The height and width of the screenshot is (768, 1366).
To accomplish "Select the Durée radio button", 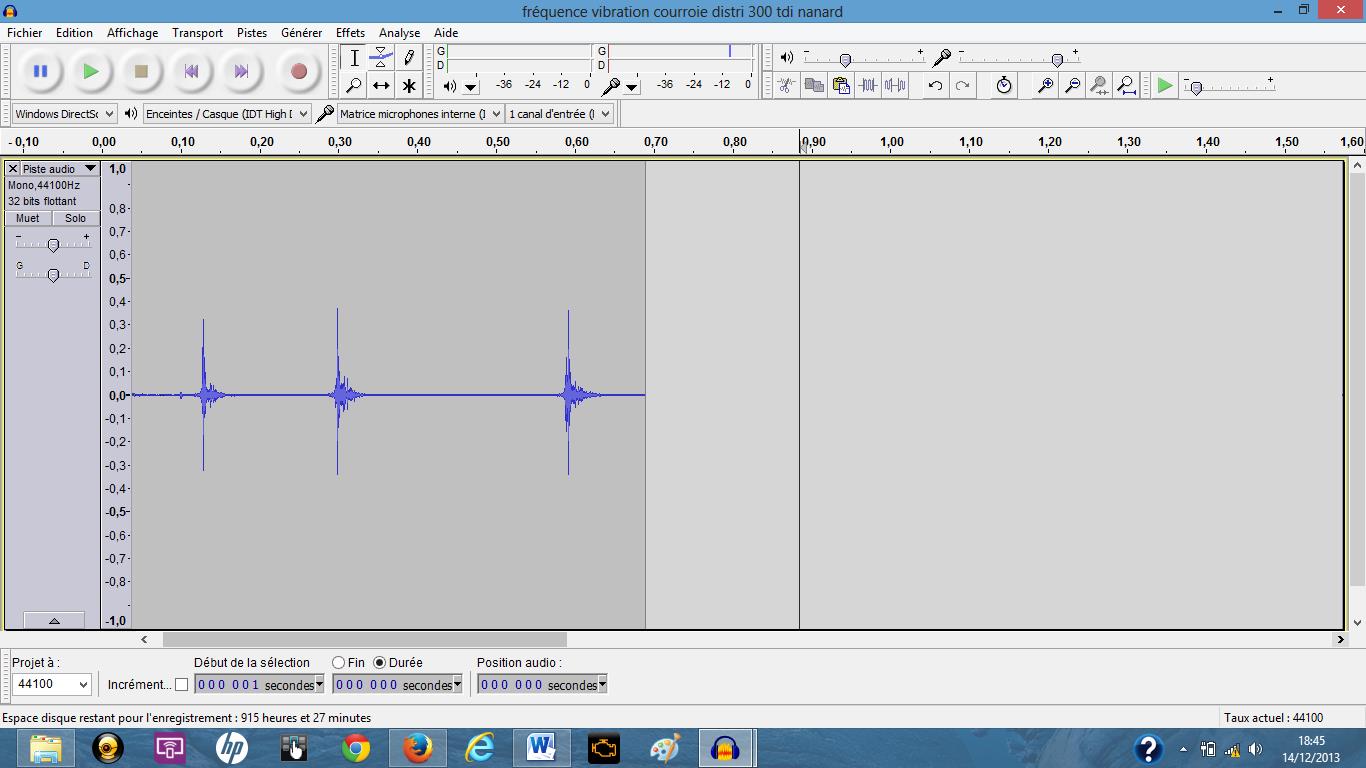I will point(380,663).
